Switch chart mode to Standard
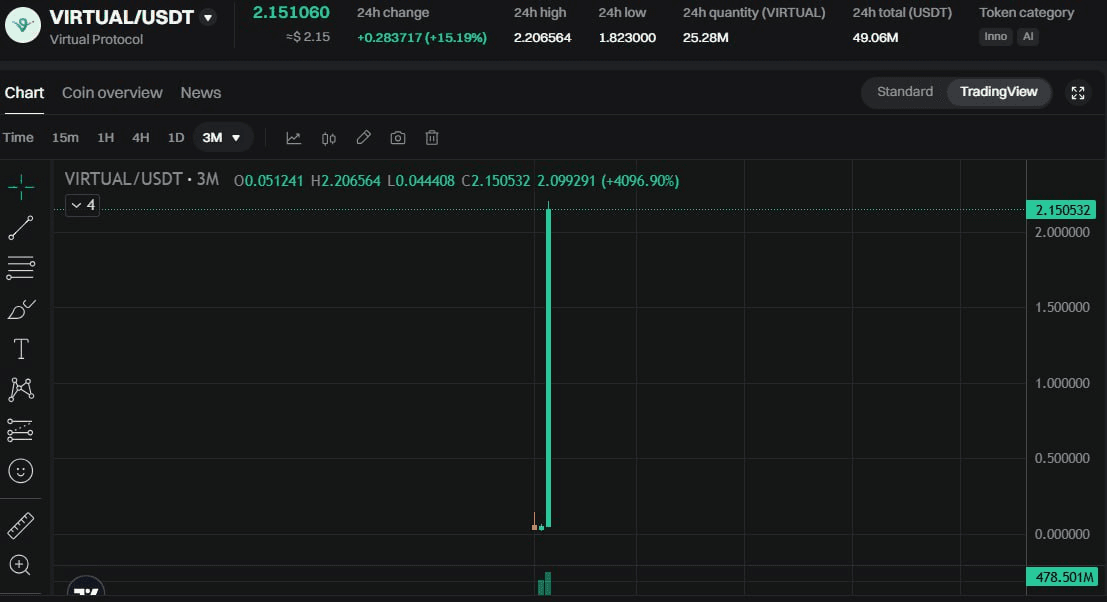Screen dimensions: 1107x602 click(904, 92)
